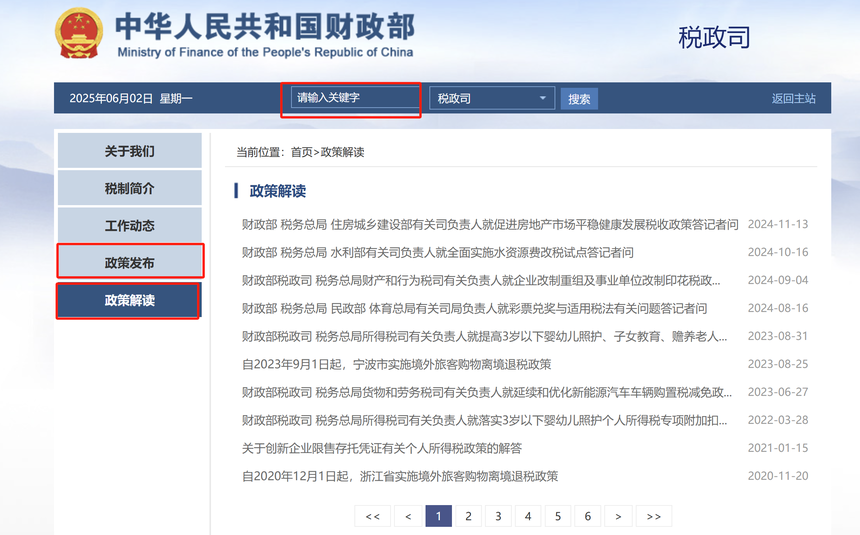Click the Ministry of Finance English subtitle

click(x=265, y=52)
